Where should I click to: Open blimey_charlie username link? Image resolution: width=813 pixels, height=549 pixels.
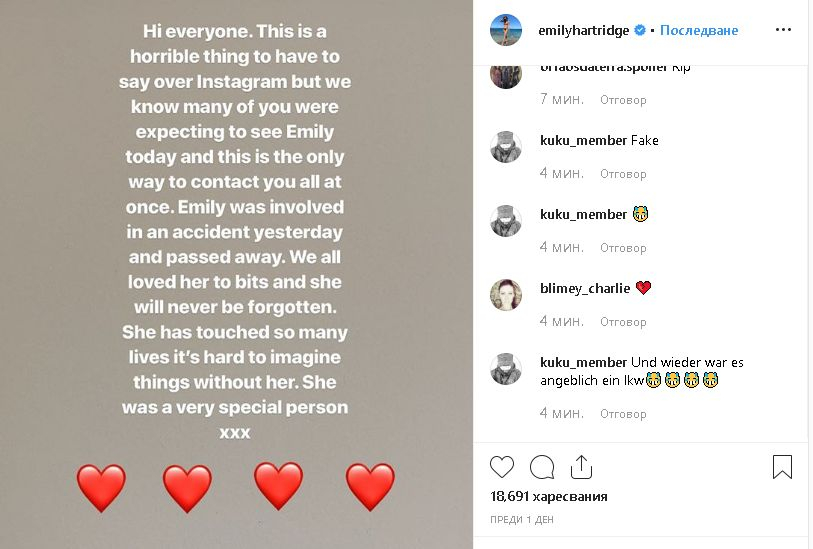click(x=585, y=288)
